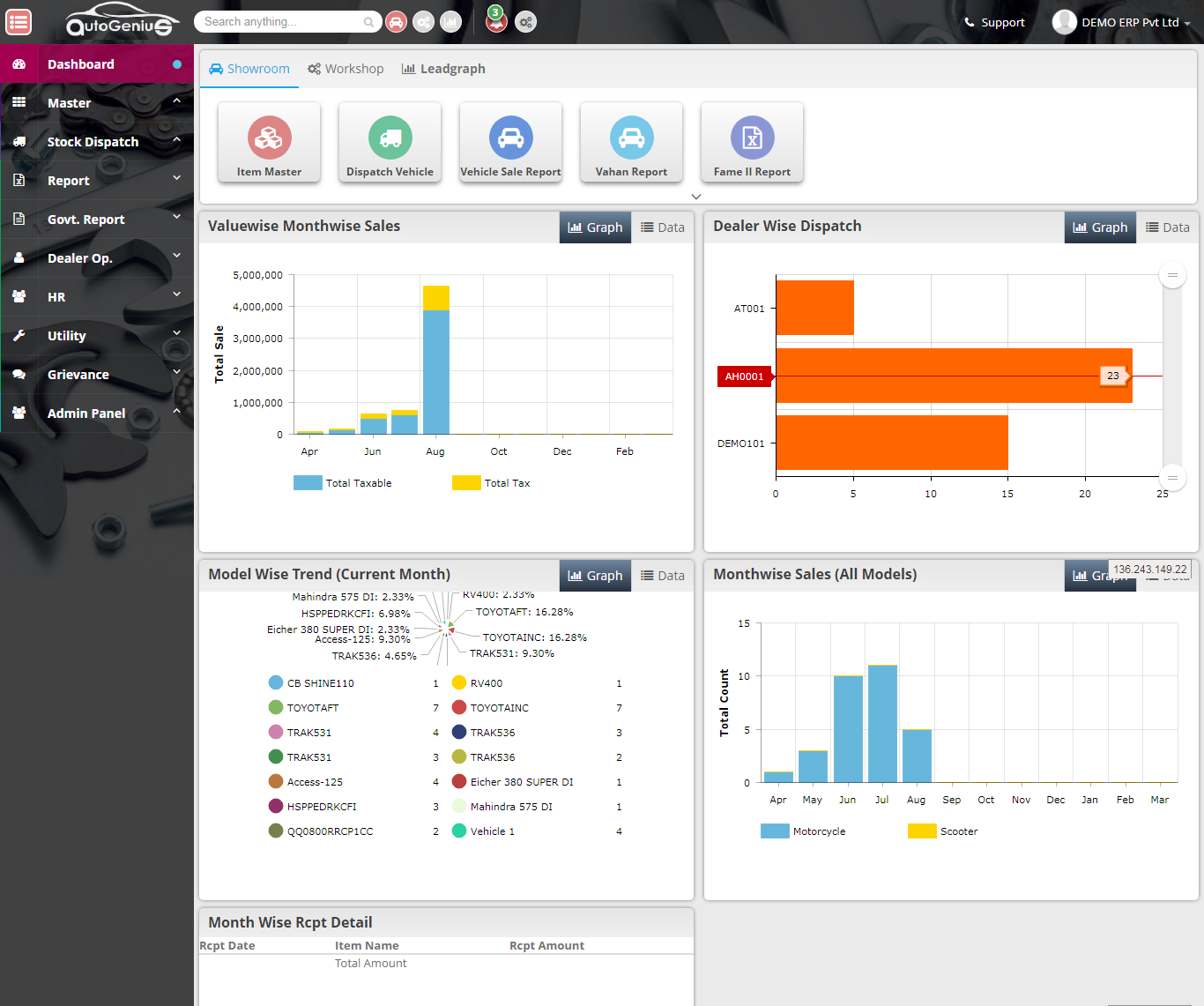Viewport: 1204px width, 1006px height.
Task: Click the Dashboard sidebar item
Action: point(81,63)
